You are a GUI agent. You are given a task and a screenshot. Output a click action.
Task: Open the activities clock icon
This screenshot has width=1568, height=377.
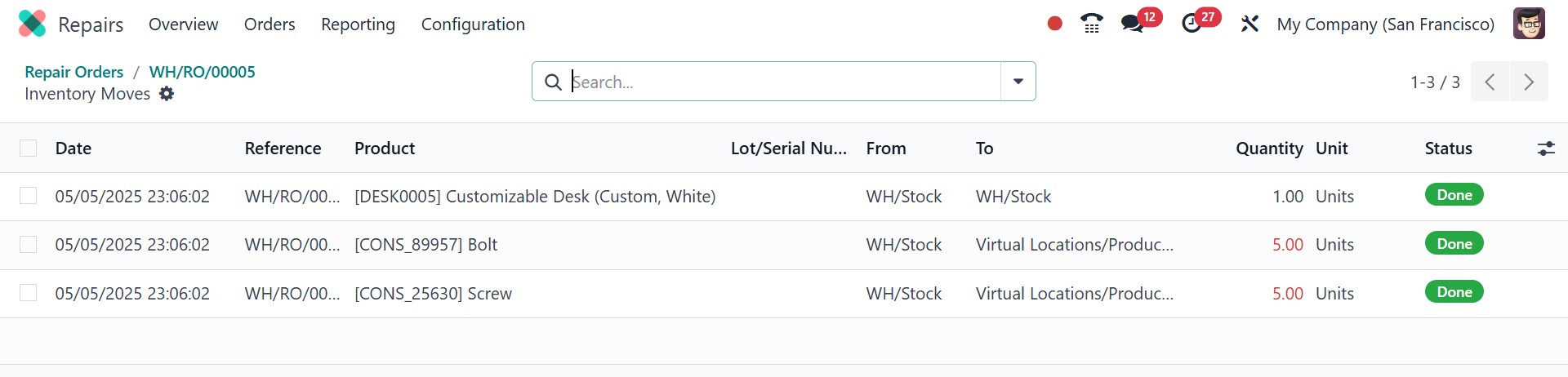click(1192, 24)
